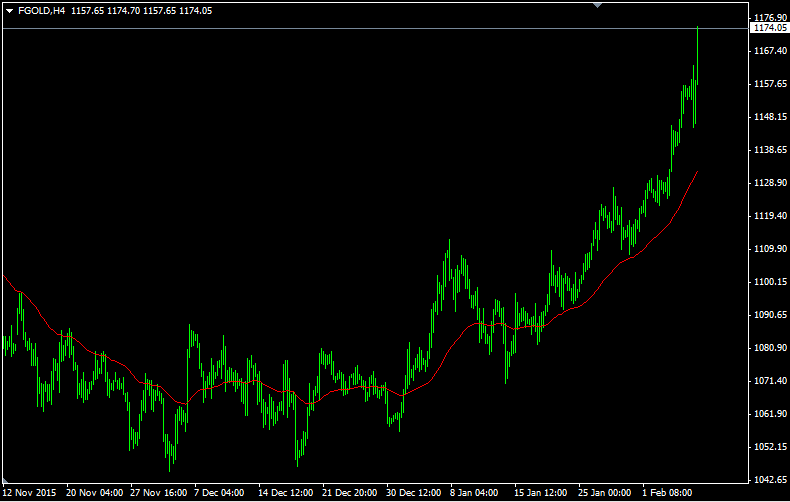The height and width of the screenshot is (502, 790).
Task: Click the 1100.15 price scale label
Action: 770,282
